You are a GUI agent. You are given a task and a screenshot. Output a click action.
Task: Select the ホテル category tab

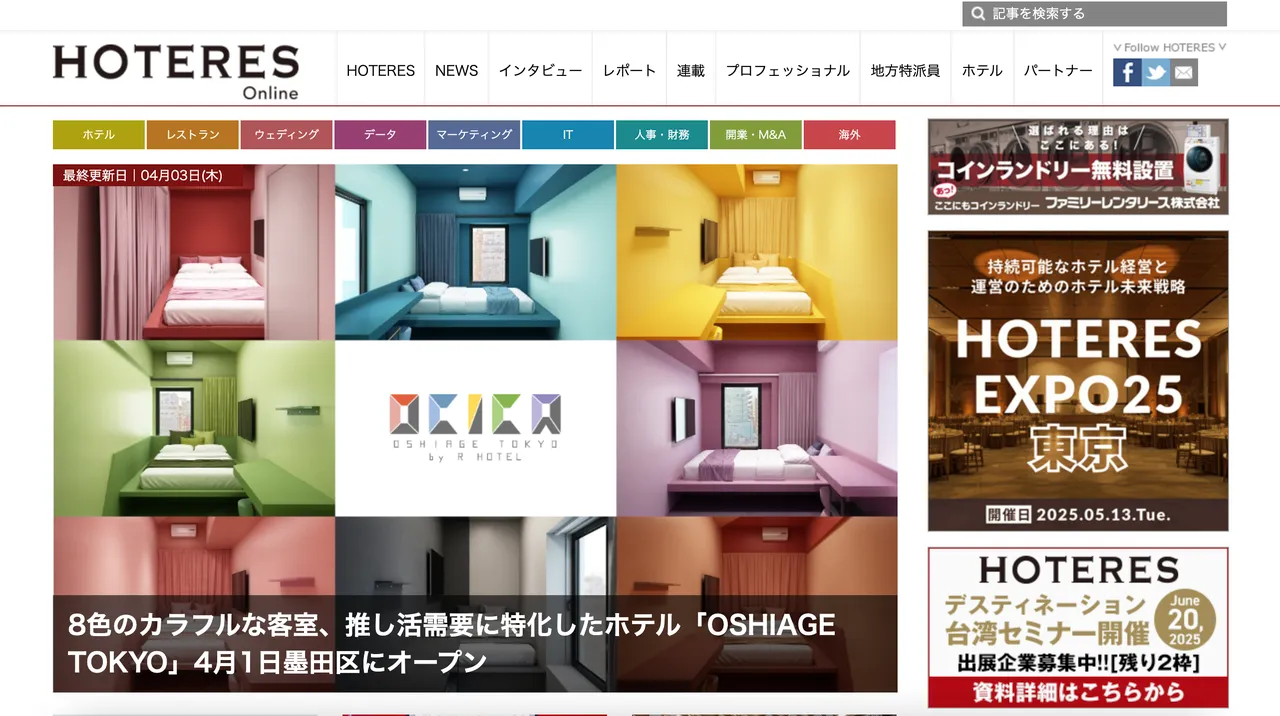(x=98, y=134)
